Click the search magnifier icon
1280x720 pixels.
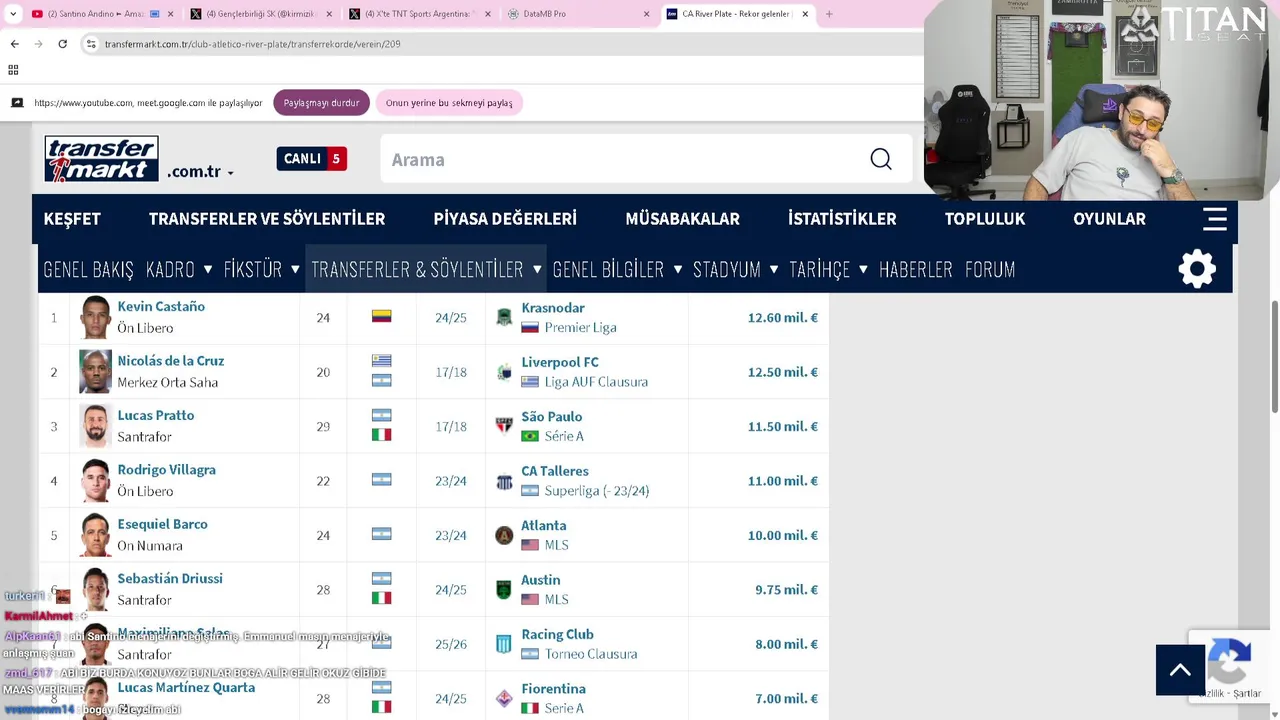(x=880, y=159)
